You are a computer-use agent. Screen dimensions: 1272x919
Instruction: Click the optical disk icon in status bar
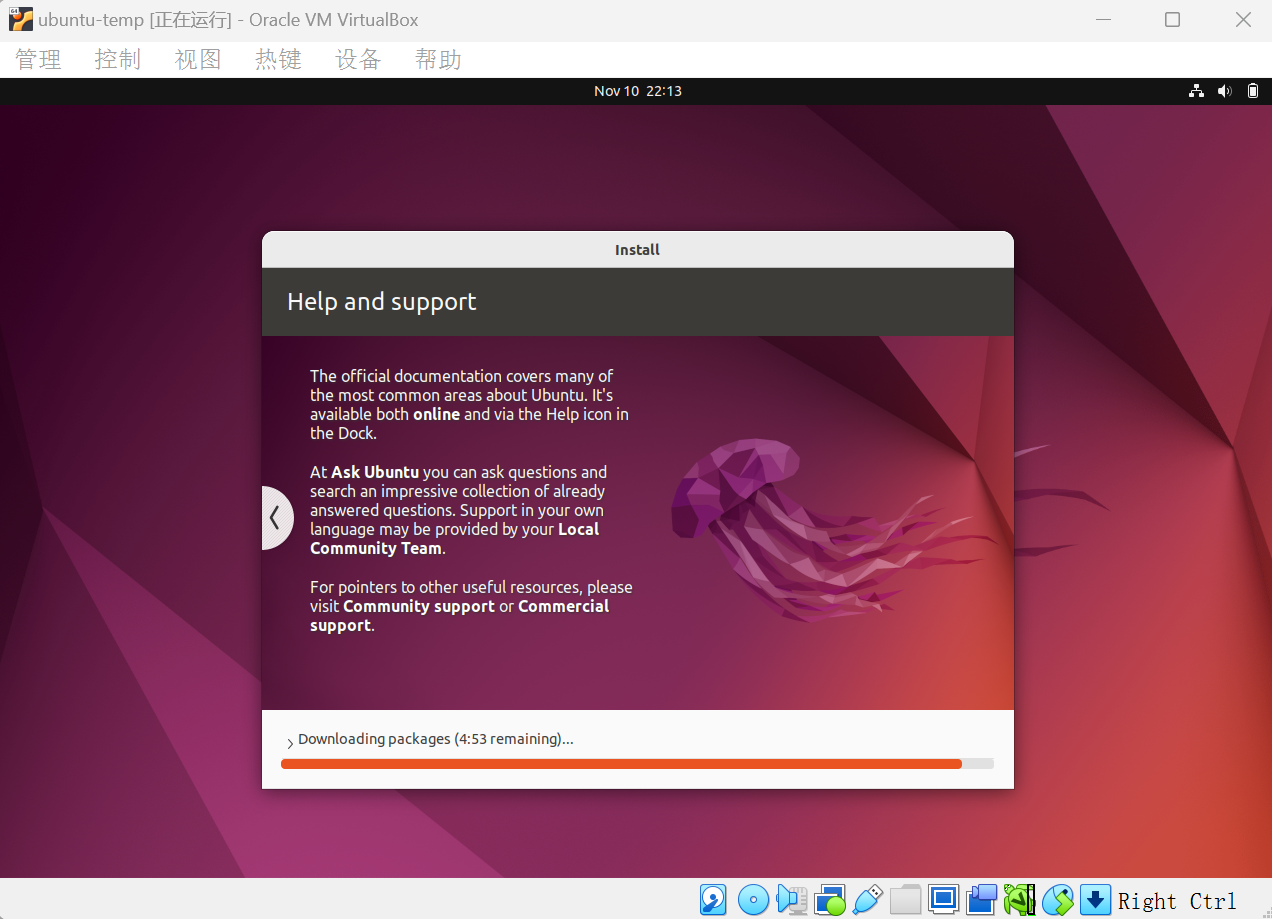tap(753, 899)
